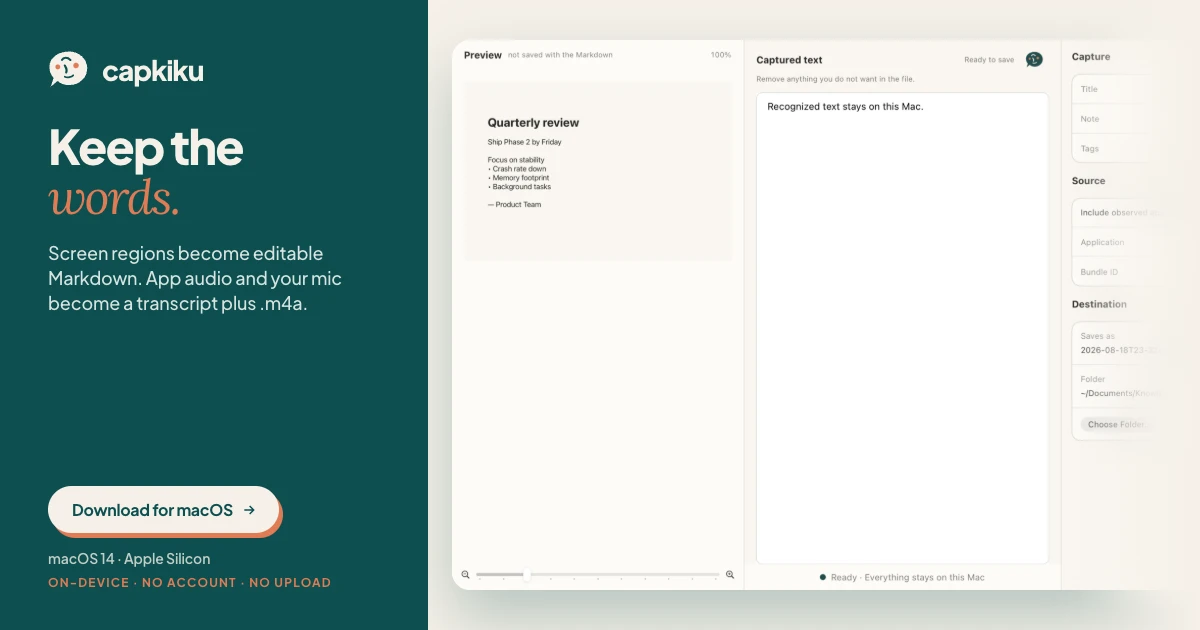The image size is (1200, 630).
Task: Click the preview zoom slider handle
Action: point(527,575)
